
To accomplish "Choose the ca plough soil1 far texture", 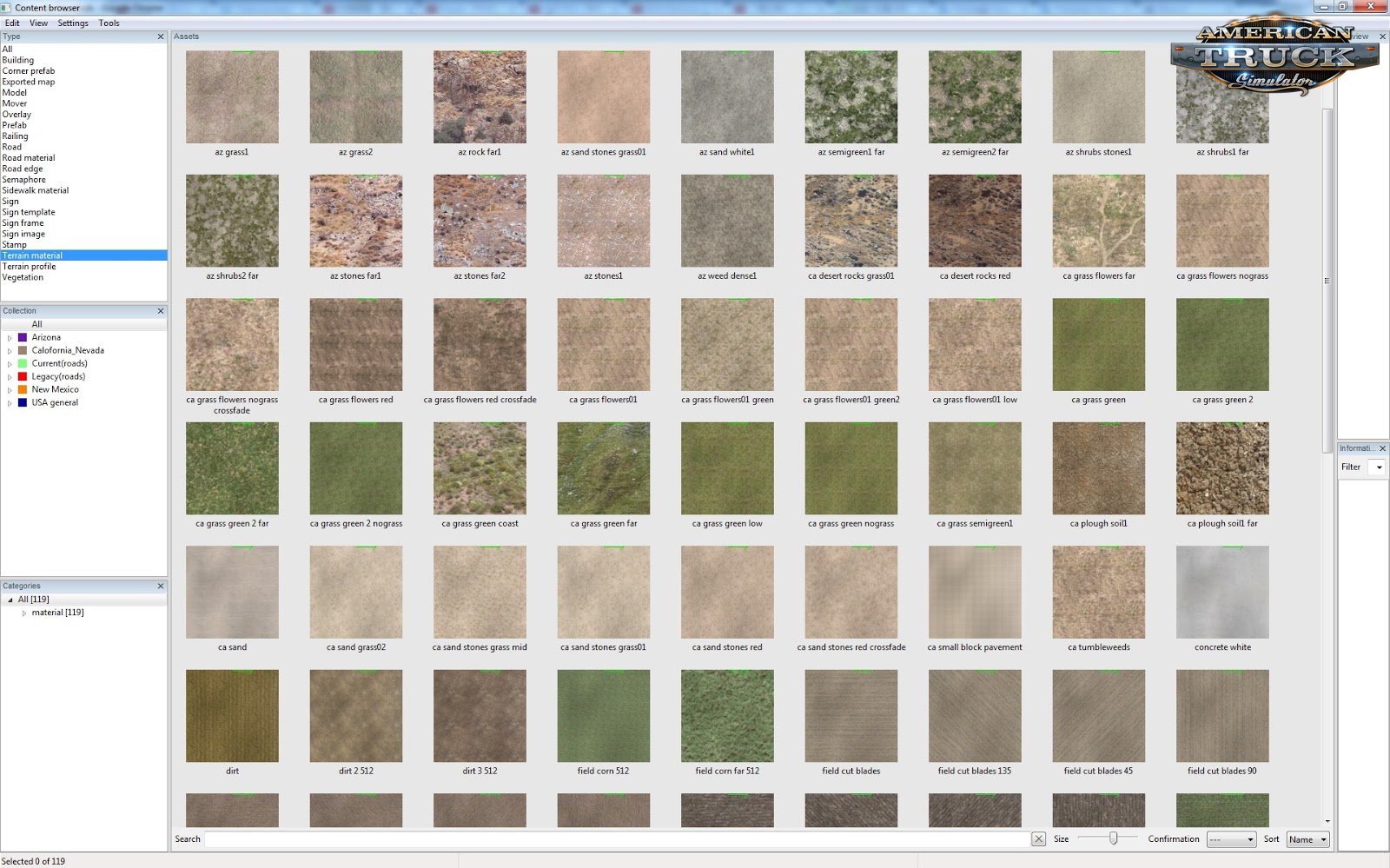I will (x=1222, y=468).
